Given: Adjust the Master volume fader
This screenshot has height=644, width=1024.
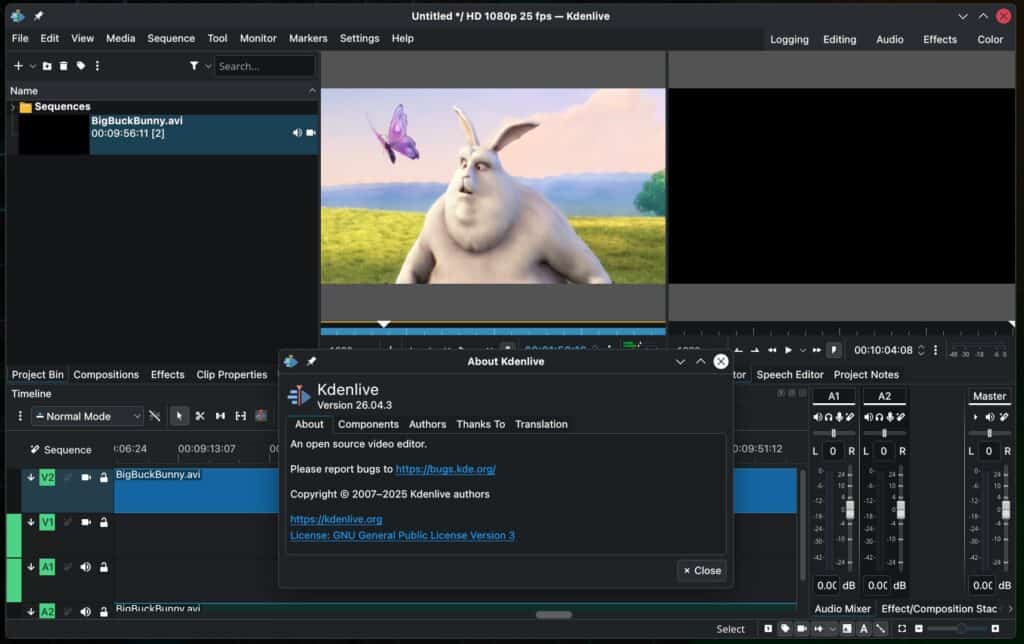Looking at the screenshot, I should [1006, 510].
